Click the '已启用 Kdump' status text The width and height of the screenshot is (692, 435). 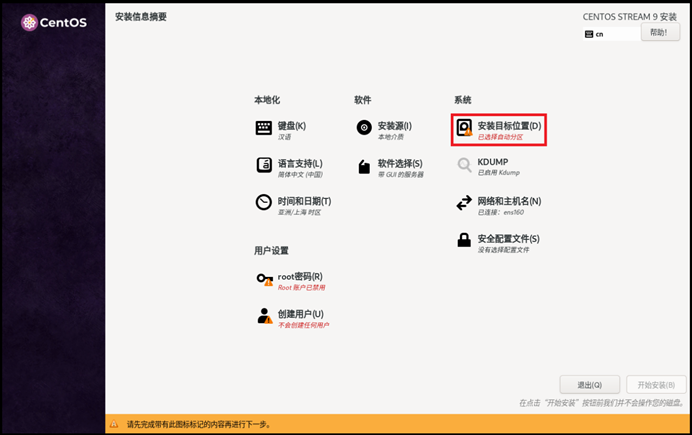tap(499, 172)
